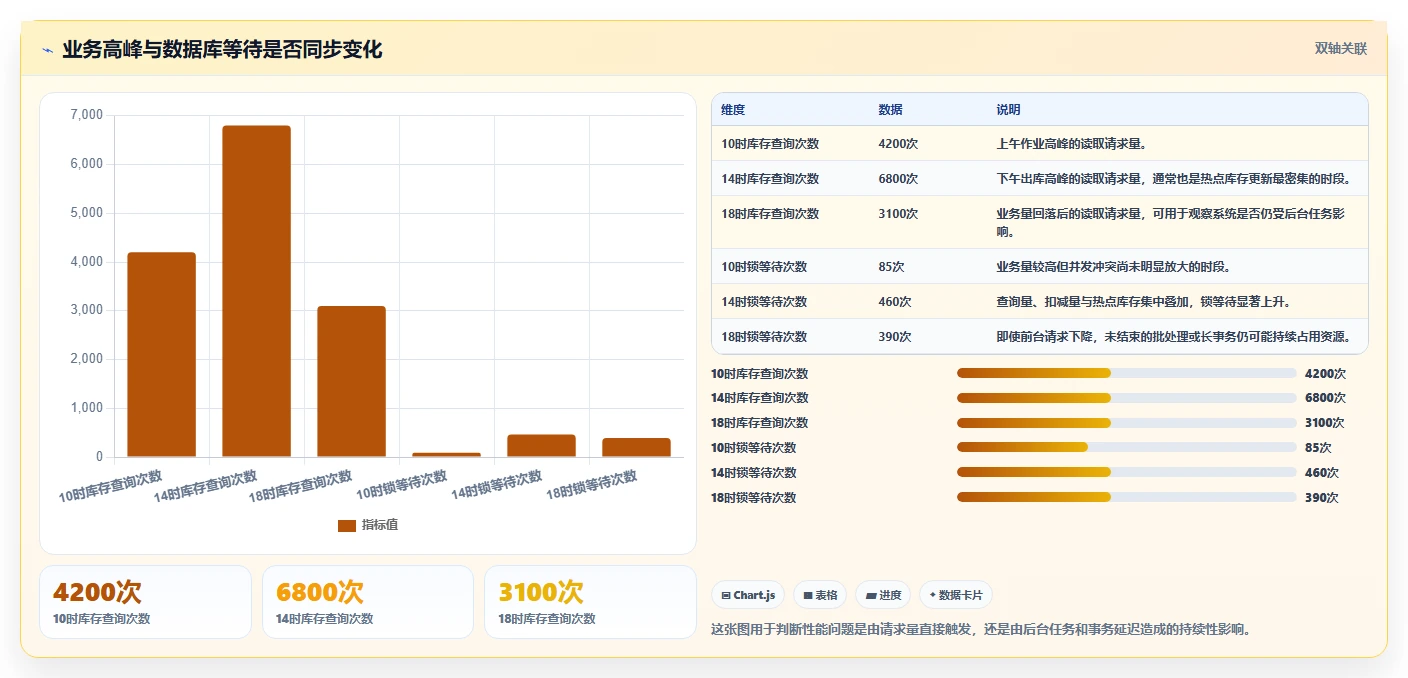The height and width of the screenshot is (678, 1408).
Task: Click the 460次 value in table
Action: tap(894, 302)
